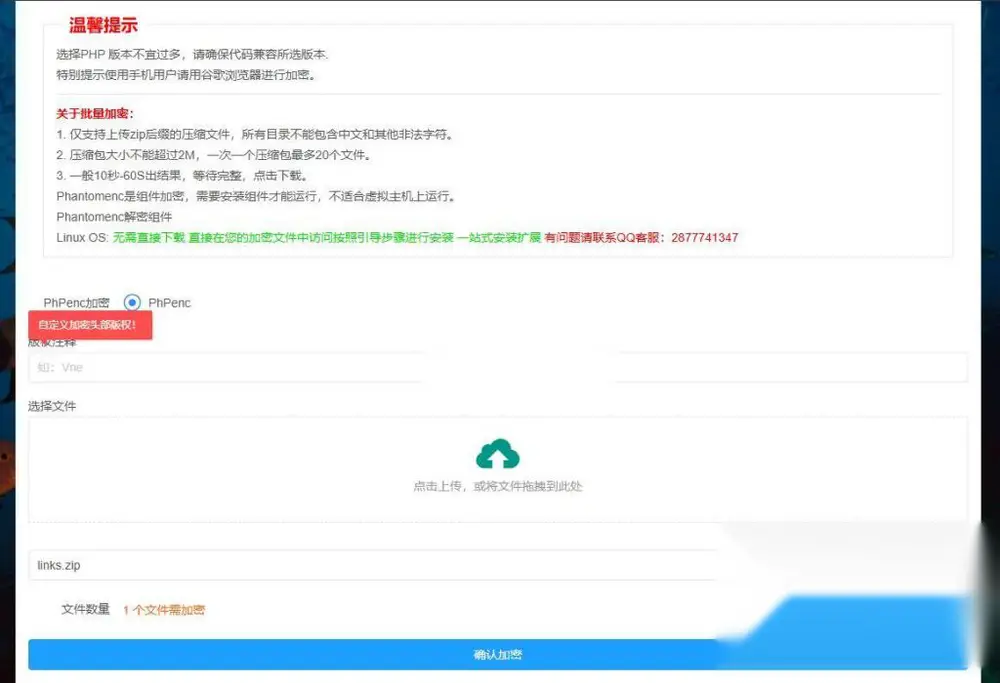Click the 温馨提示 heading
The height and width of the screenshot is (683, 1000).
[x=103, y=25]
